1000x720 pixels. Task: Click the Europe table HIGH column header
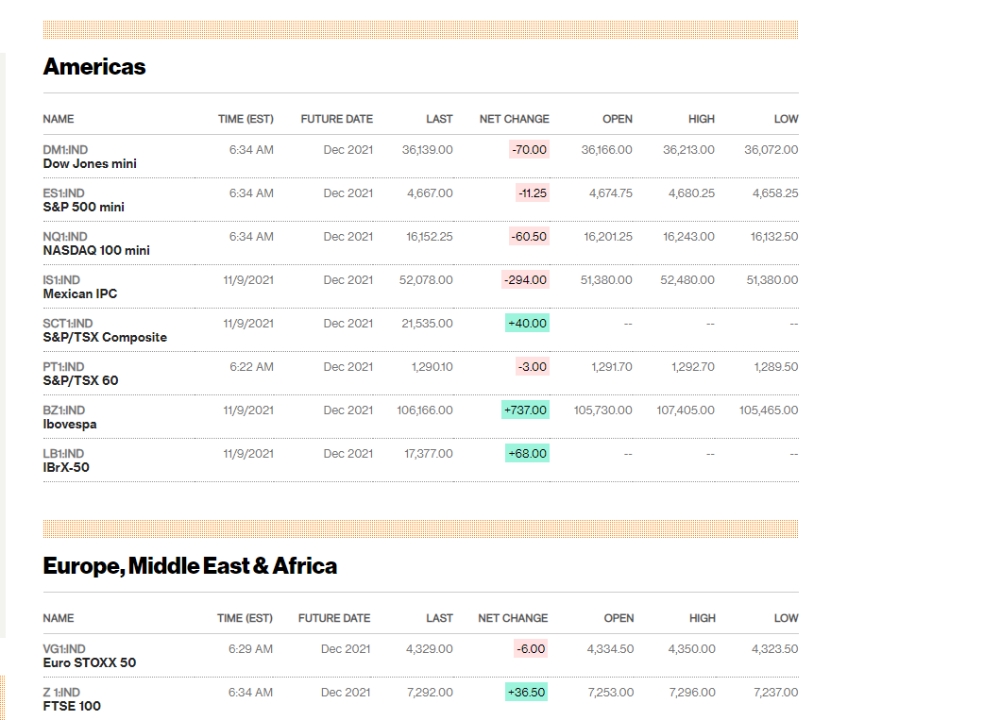pos(702,618)
